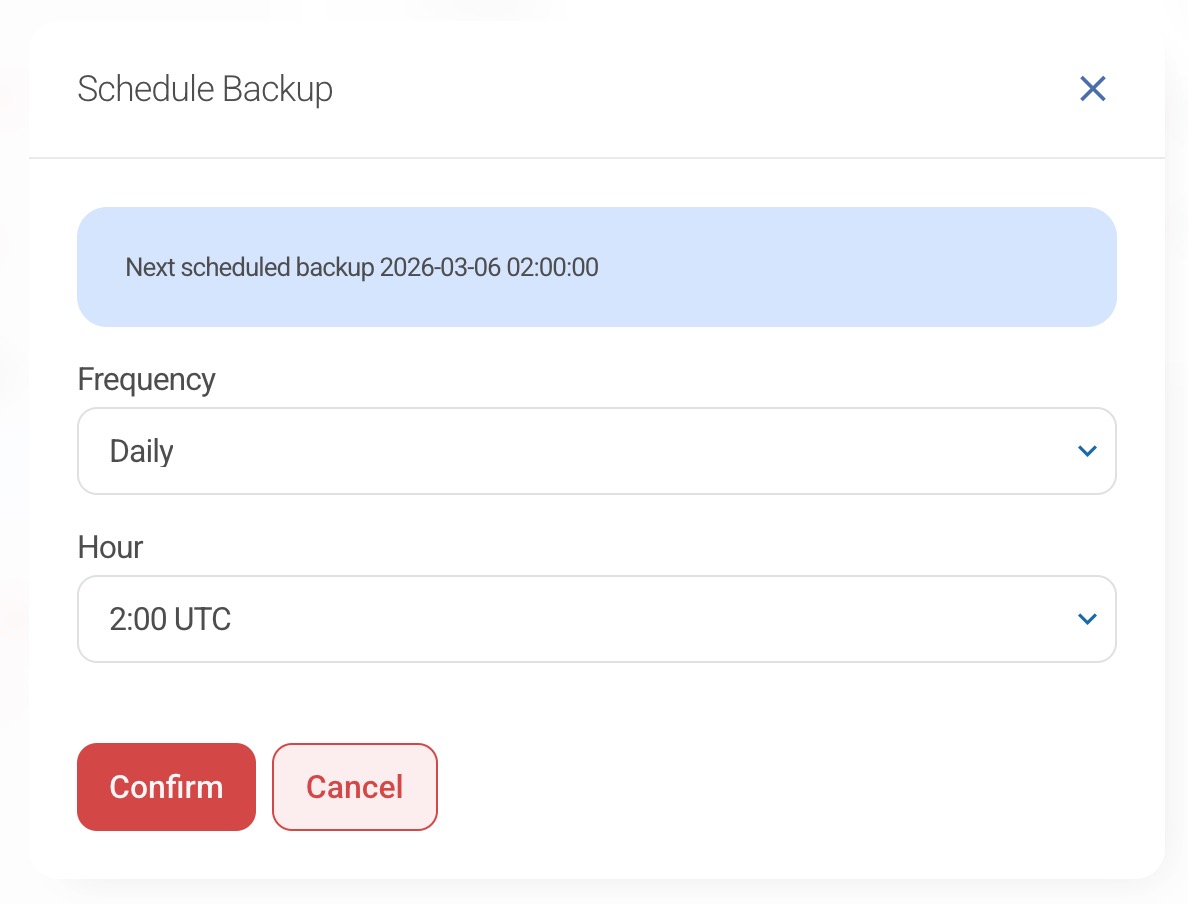Viewport: 1188px width, 904px height.
Task: Click the "Next scheduled backup" text
Action: click(250, 267)
